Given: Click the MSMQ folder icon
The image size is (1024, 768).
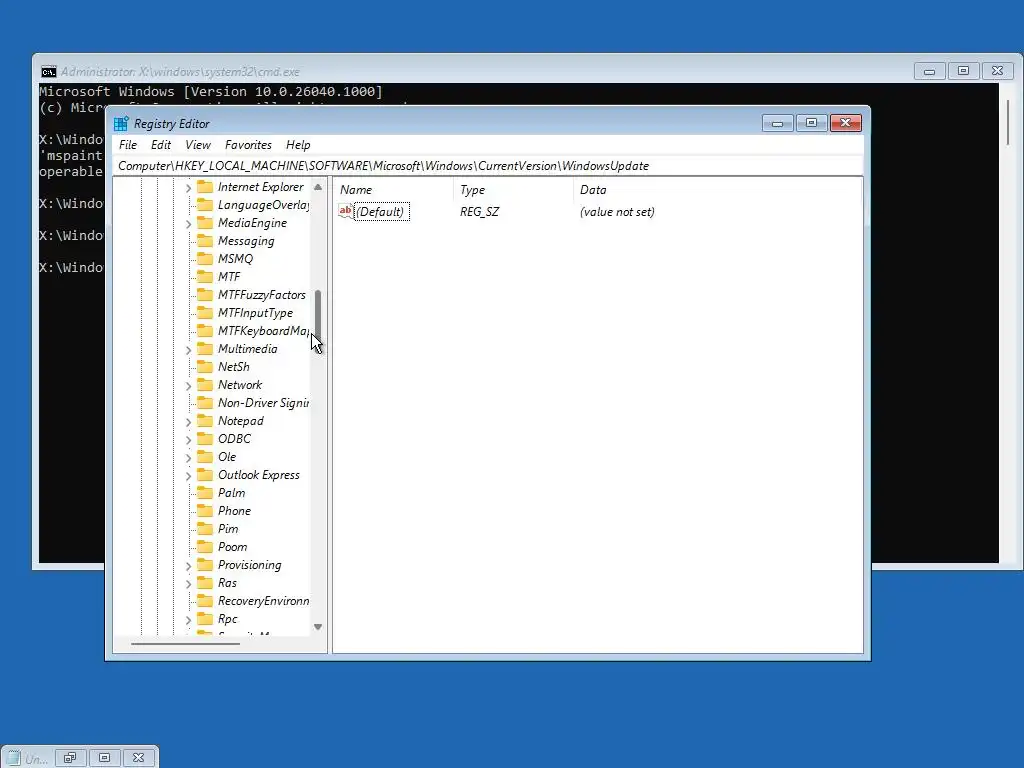Looking at the screenshot, I should tap(205, 259).
